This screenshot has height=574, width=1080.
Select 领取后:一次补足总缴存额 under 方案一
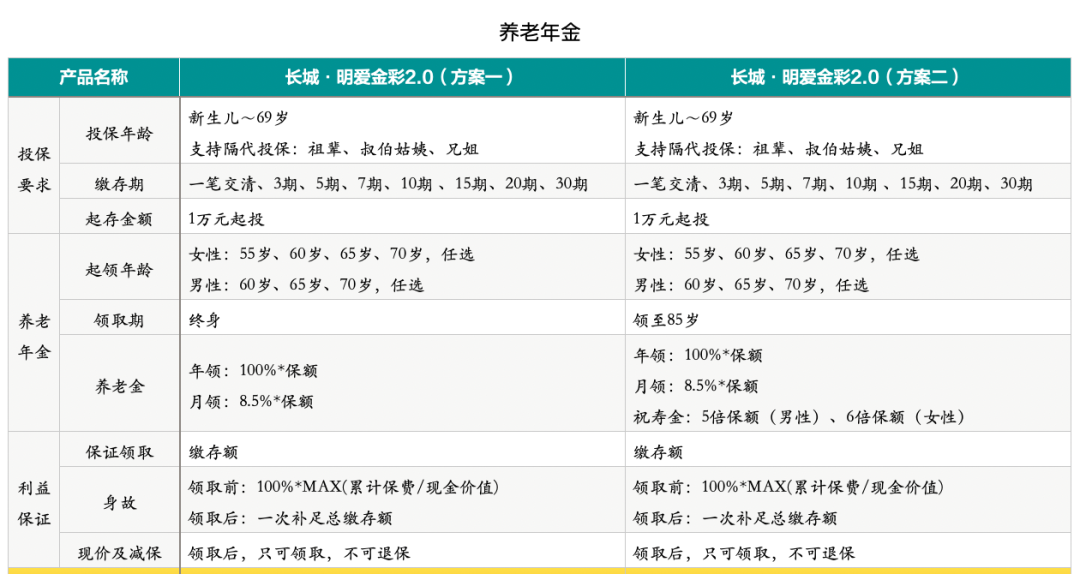click(290, 517)
